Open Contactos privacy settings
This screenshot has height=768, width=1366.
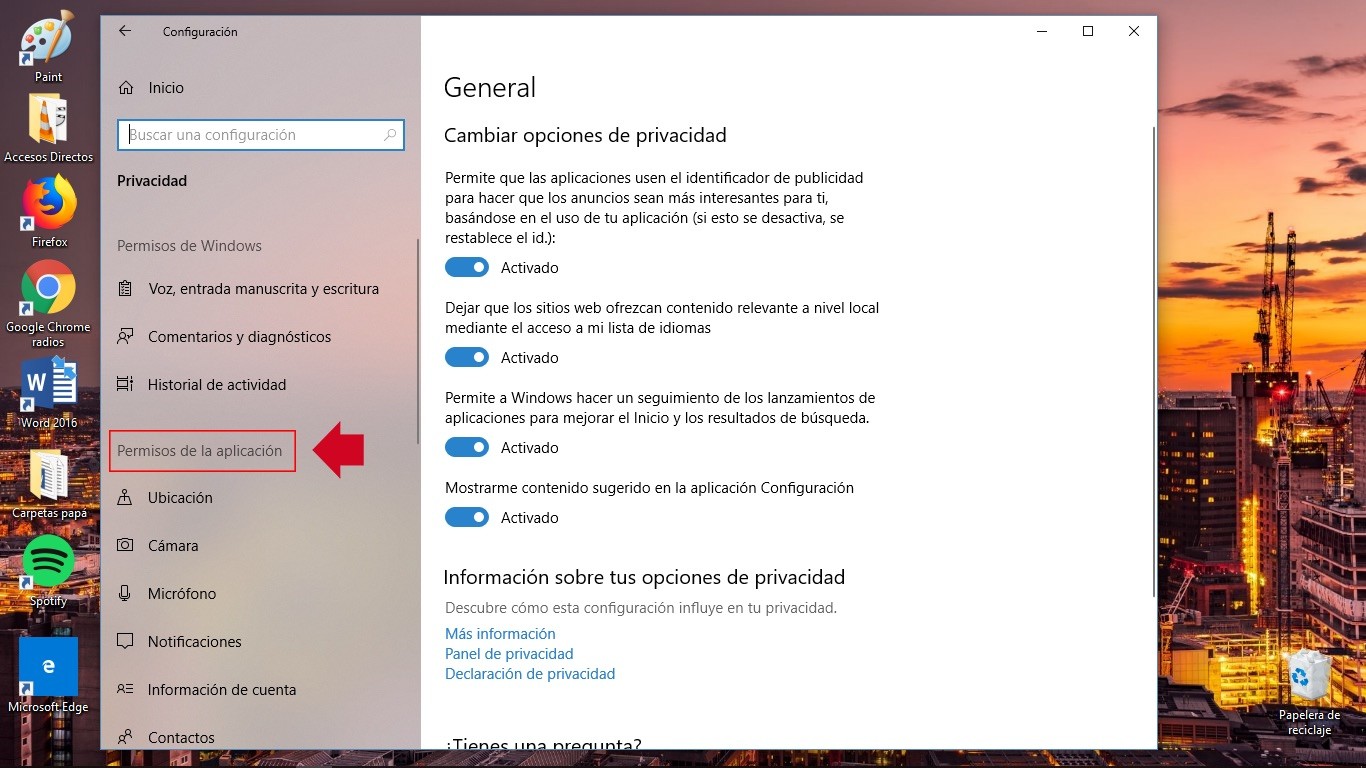183,737
